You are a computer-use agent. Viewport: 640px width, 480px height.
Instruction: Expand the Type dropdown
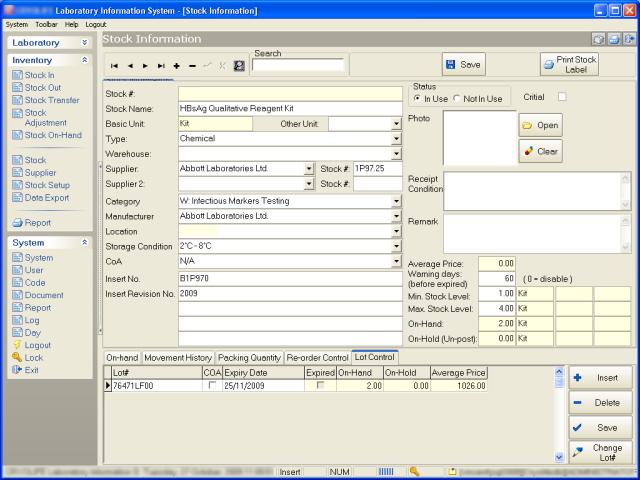click(x=396, y=139)
